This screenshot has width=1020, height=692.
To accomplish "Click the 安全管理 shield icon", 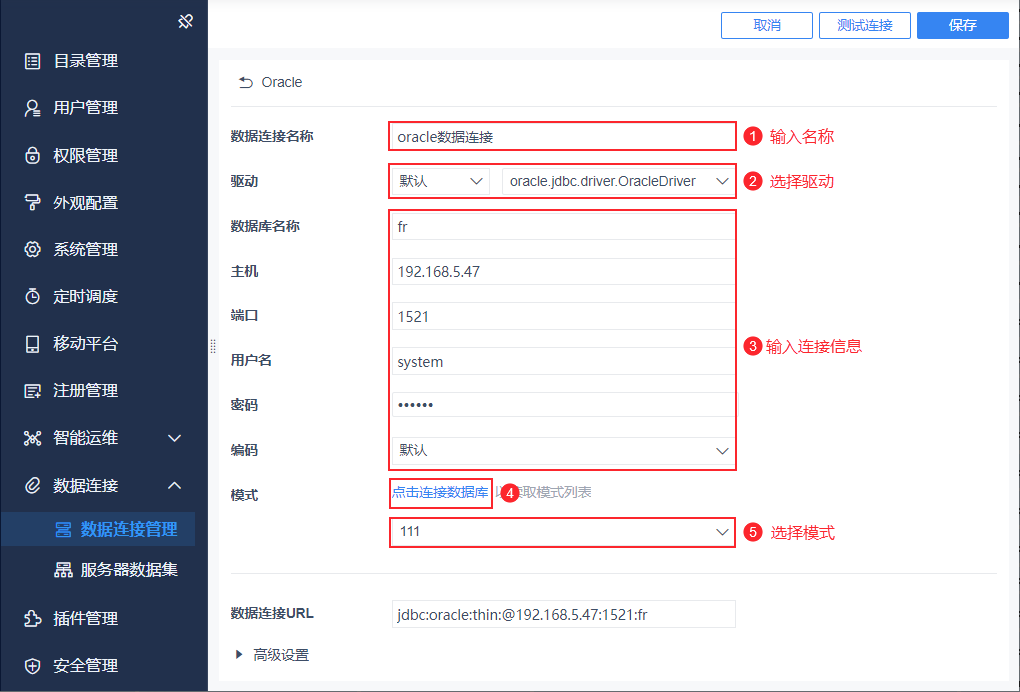I will click(x=32, y=665).
